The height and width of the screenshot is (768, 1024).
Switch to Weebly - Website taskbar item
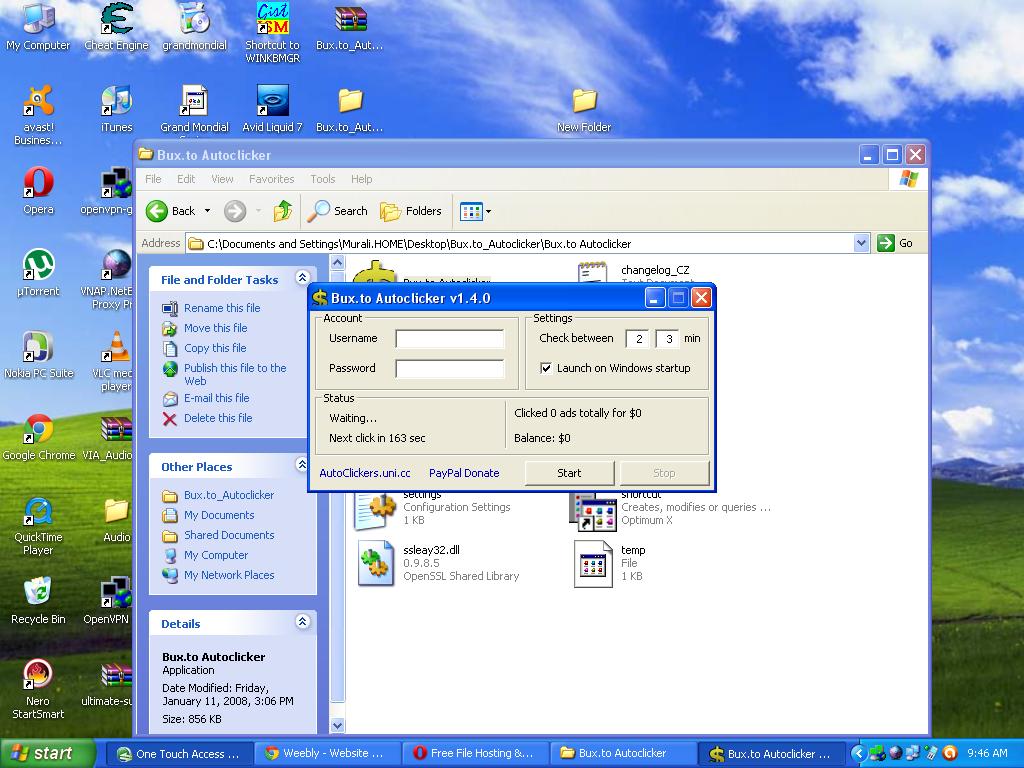coord(327,754)
